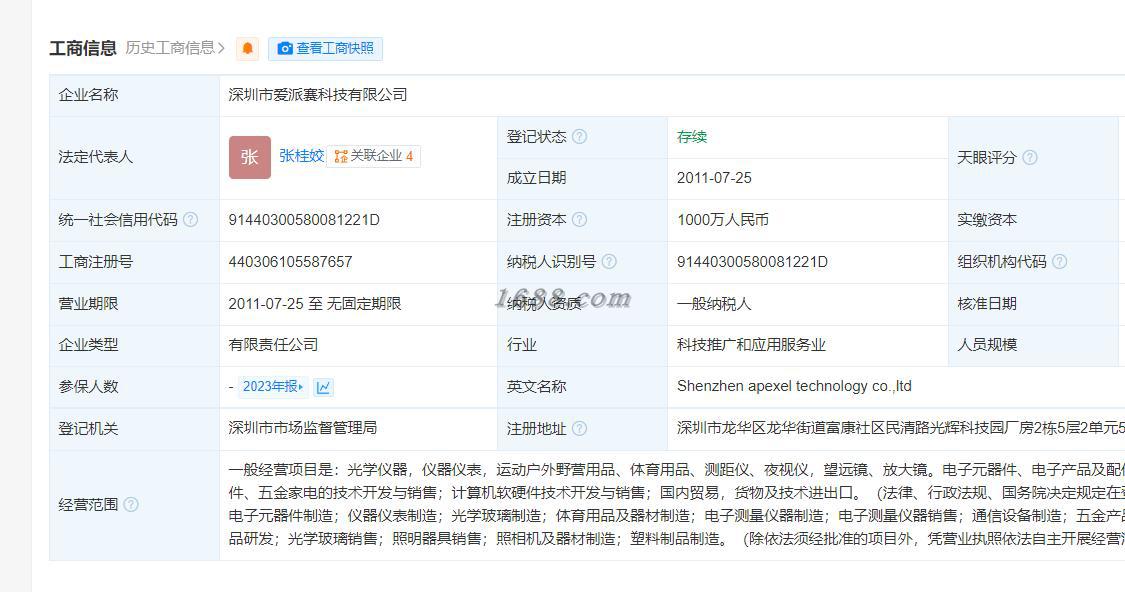Select registration number 440306105587657
This screenshot has width=1125, height=592.
pyautogui.click(x=291, y=261)
